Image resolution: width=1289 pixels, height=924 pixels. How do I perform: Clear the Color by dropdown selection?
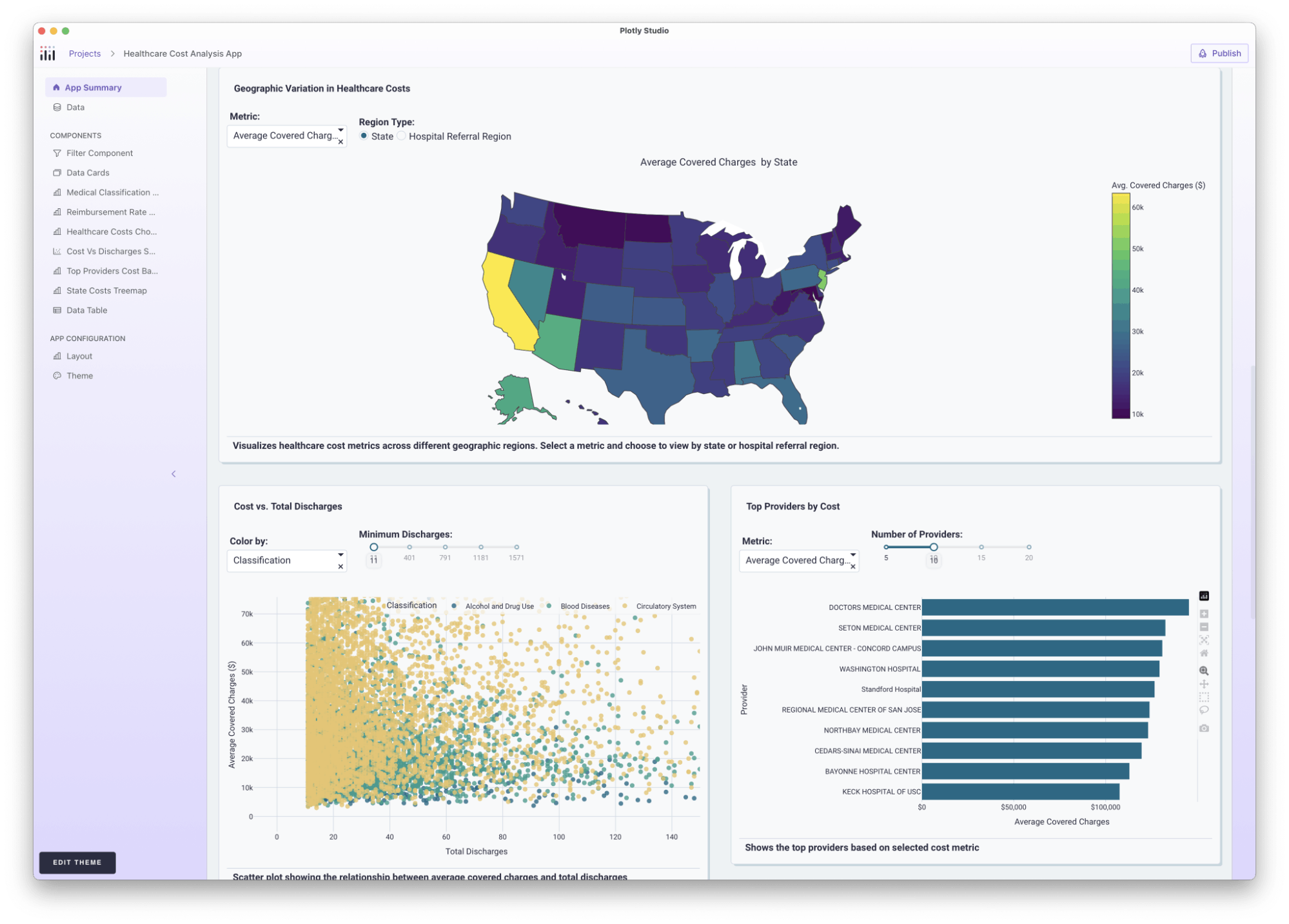pyautogui.click(x=340, y=567)
